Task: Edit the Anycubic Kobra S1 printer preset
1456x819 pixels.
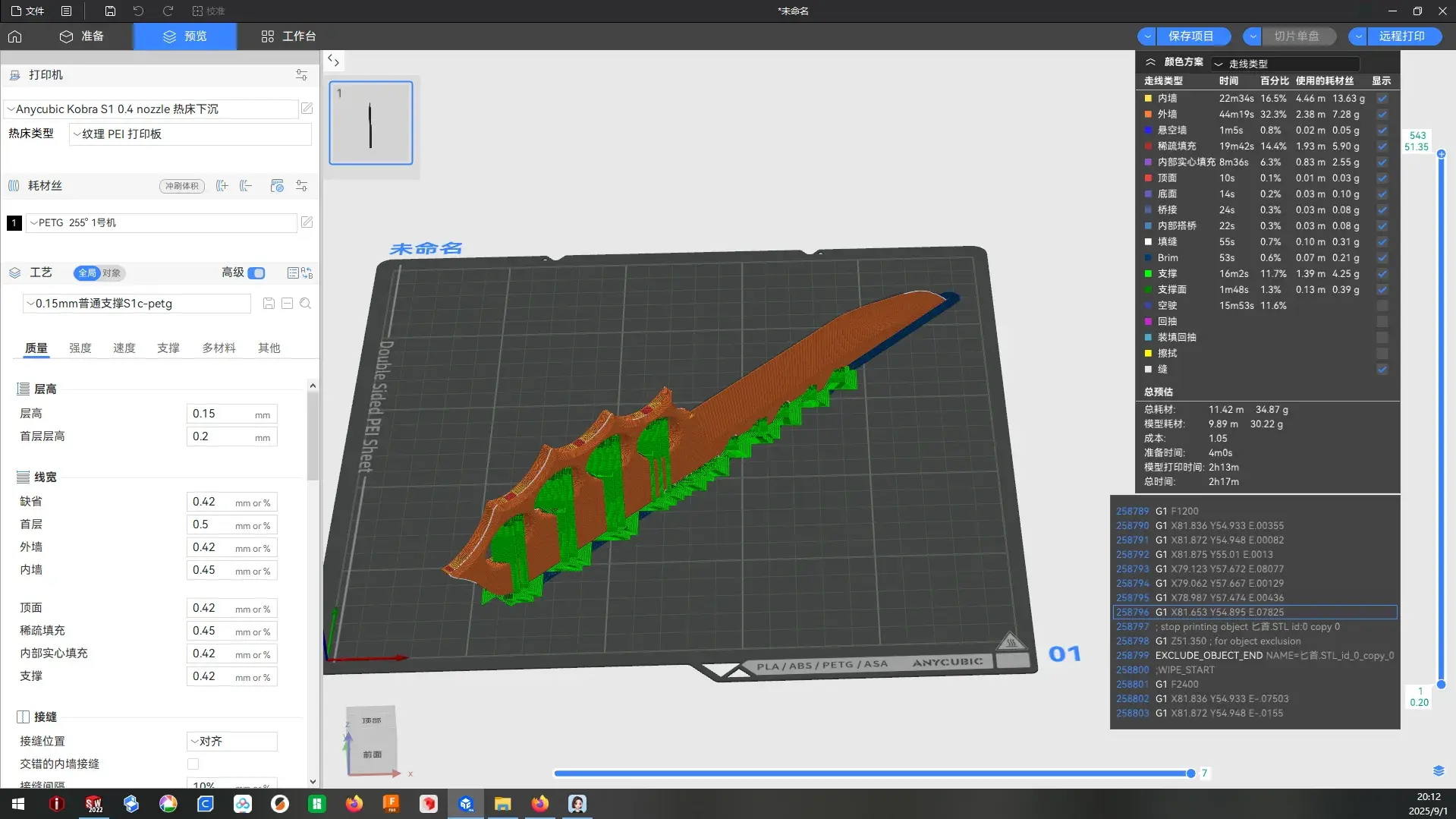Action: (307, 109)
